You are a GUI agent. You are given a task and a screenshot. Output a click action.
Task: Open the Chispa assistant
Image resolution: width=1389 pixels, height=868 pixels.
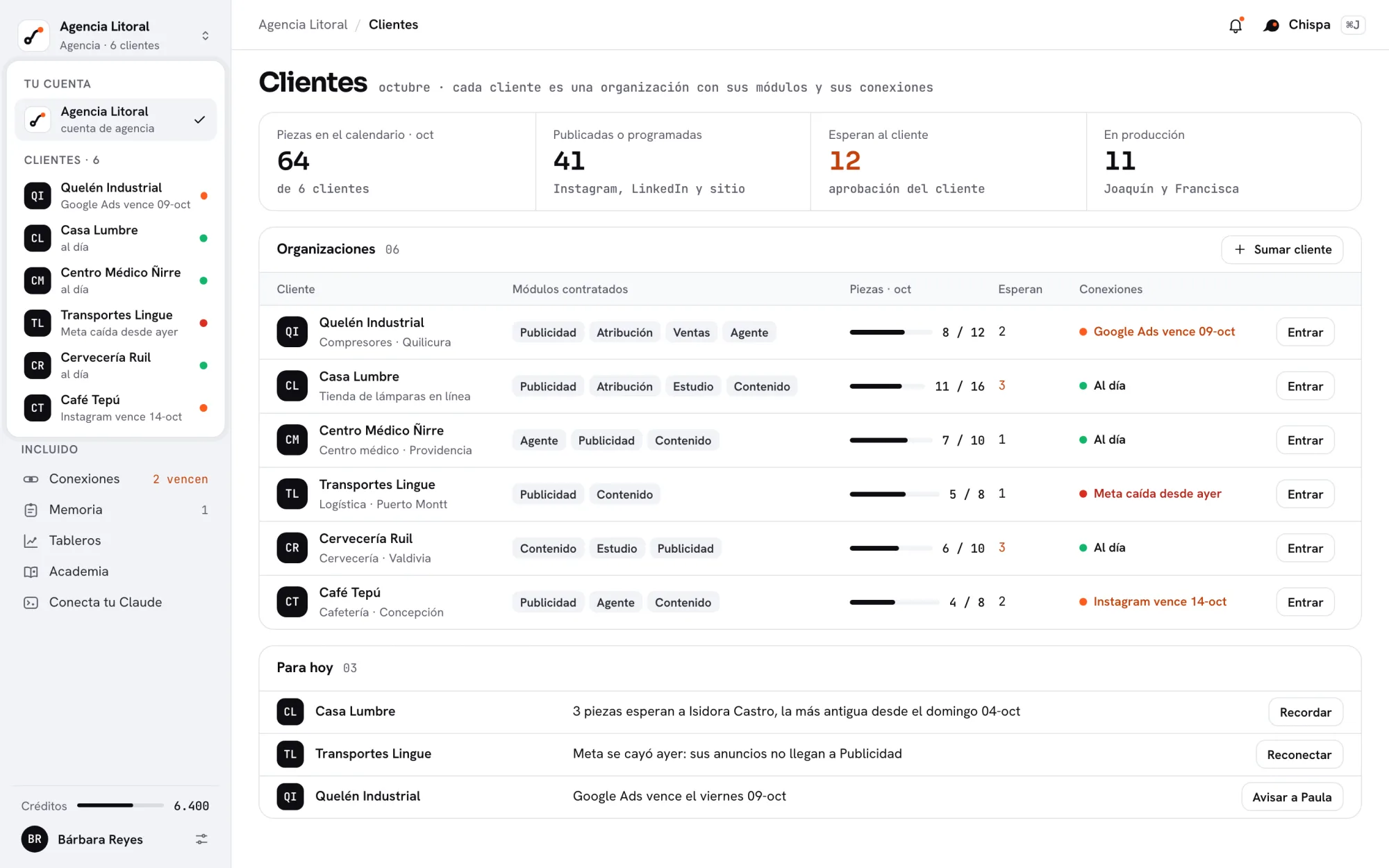(x=1297, y=25)
